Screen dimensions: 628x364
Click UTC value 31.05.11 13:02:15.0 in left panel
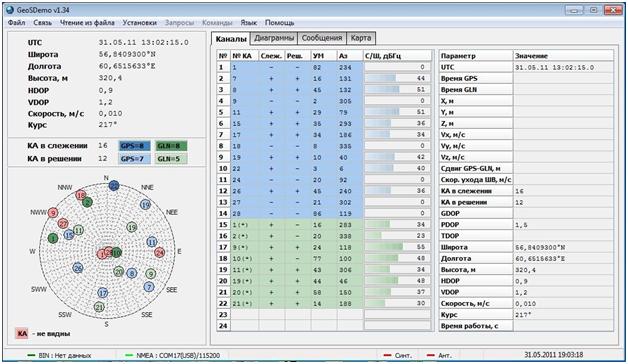tap(143, 42)
